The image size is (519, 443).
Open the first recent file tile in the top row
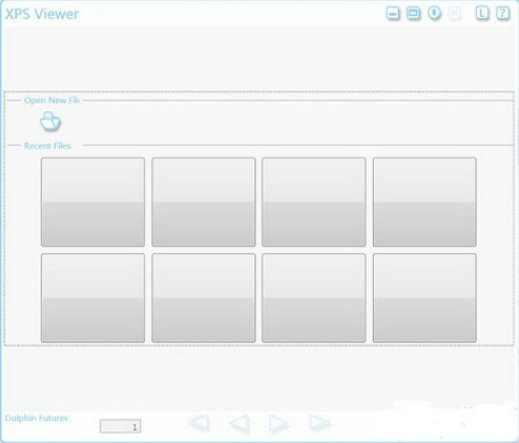coord(93,202)
